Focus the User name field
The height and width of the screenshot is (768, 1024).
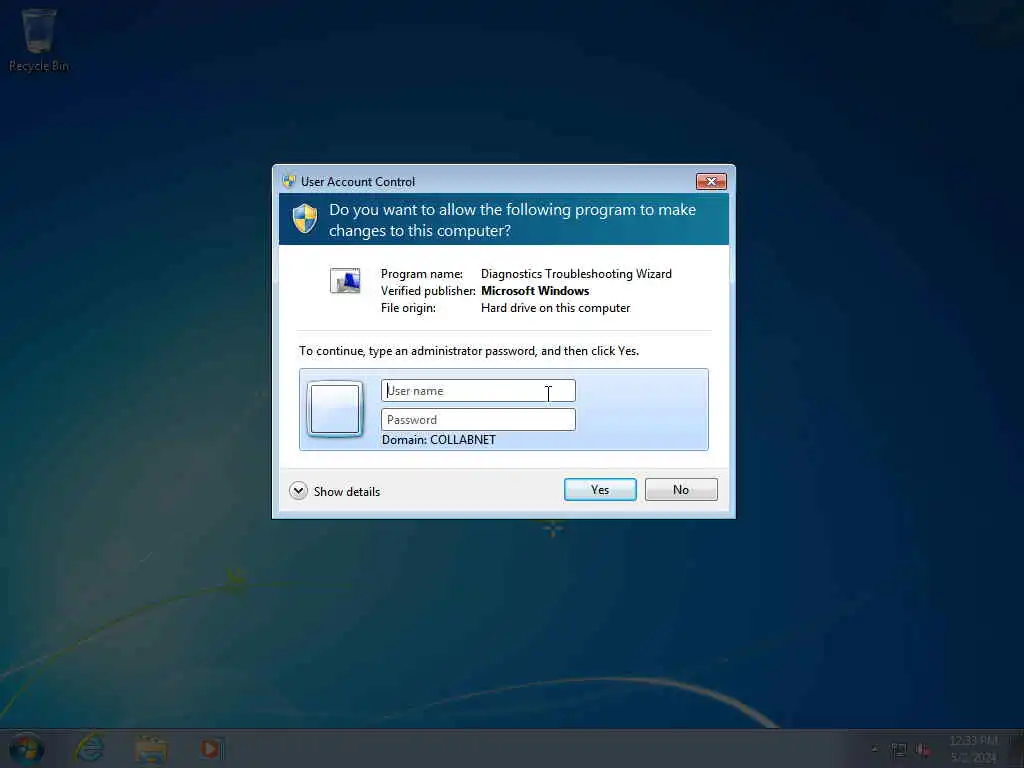tap(478, 391)
